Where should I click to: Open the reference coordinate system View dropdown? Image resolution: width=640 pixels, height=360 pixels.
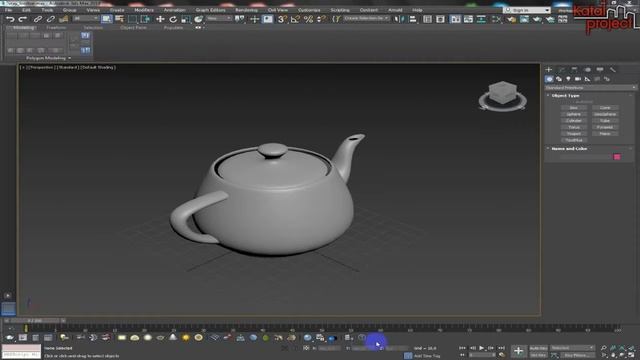point(218,19)
